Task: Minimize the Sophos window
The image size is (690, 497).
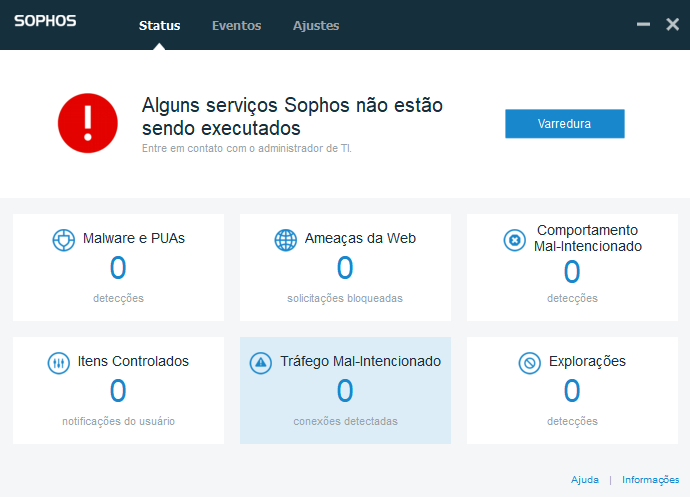Action: (643, 24)
